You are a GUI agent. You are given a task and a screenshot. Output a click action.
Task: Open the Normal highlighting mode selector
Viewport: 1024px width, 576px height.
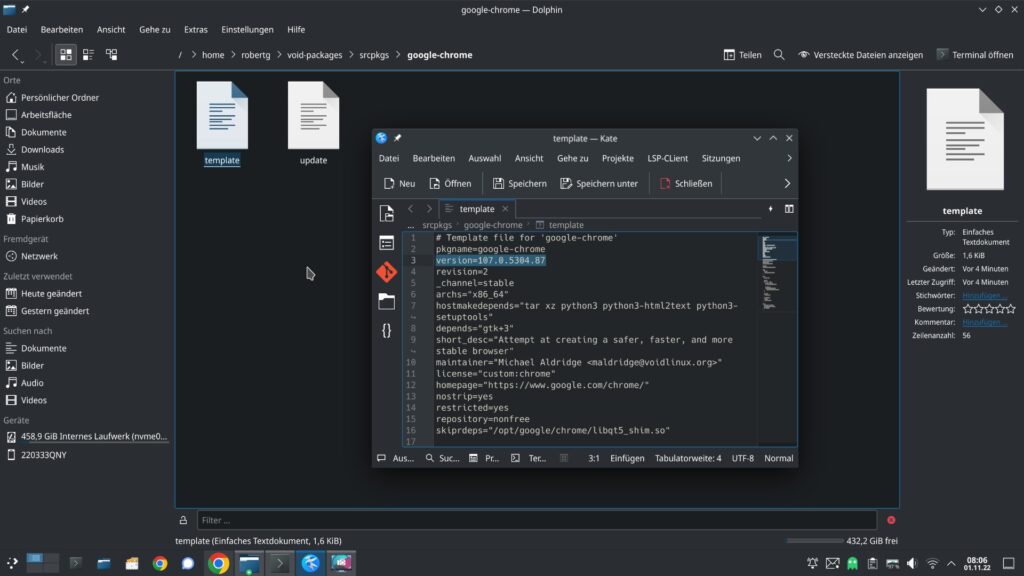(x=778, y=458)
